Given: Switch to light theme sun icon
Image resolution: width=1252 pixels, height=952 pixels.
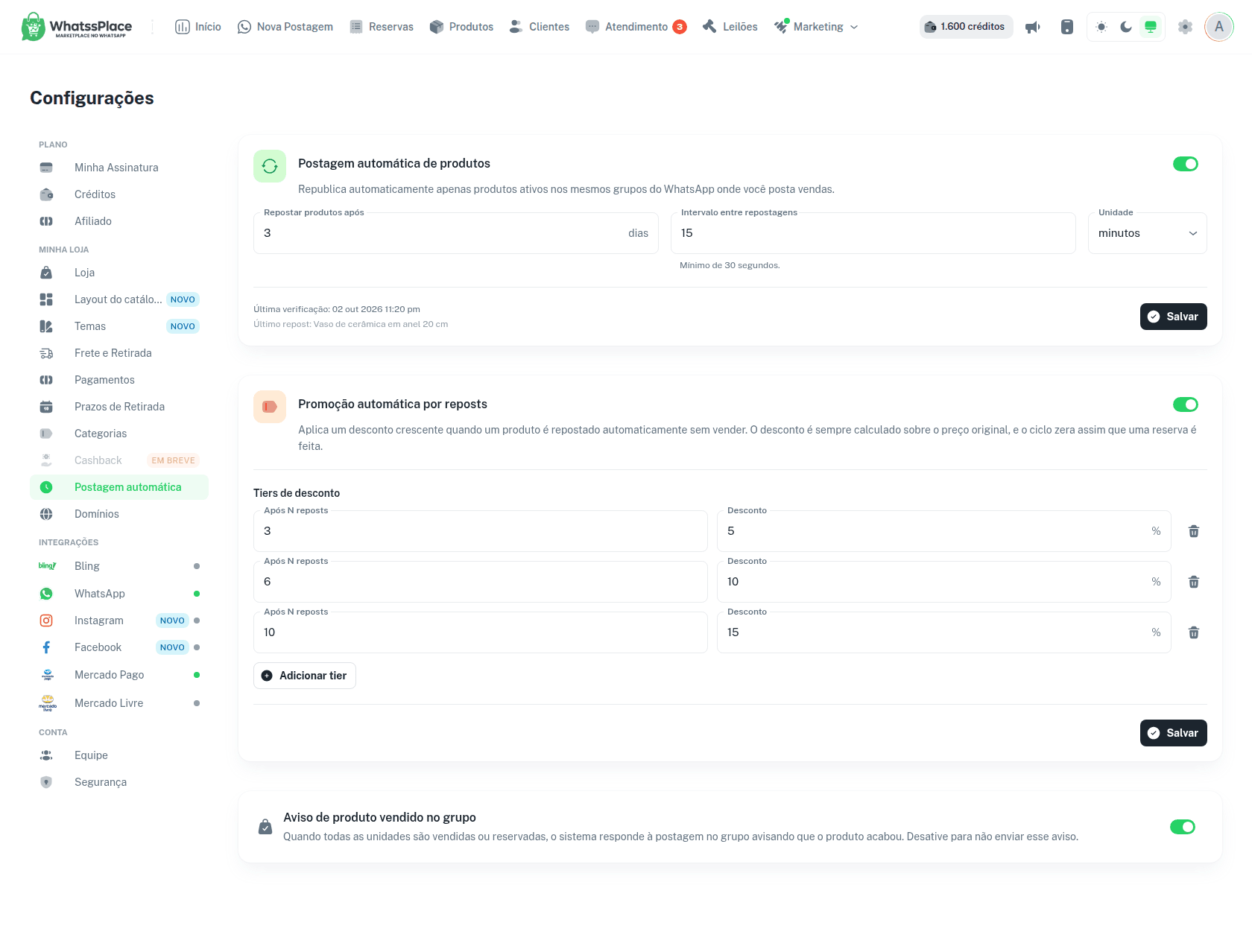Looking at the screenshot, I should coord(1101,27).
